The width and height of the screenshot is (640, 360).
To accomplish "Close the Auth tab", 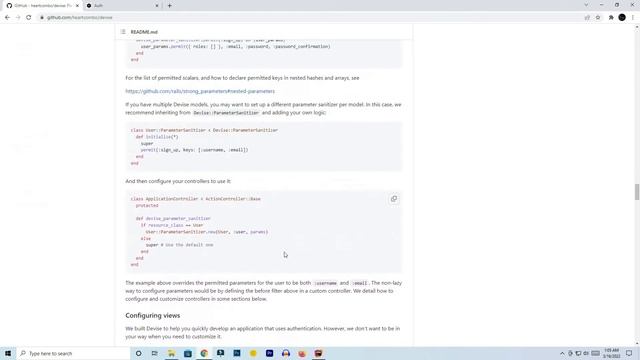I will coord(157,6).
